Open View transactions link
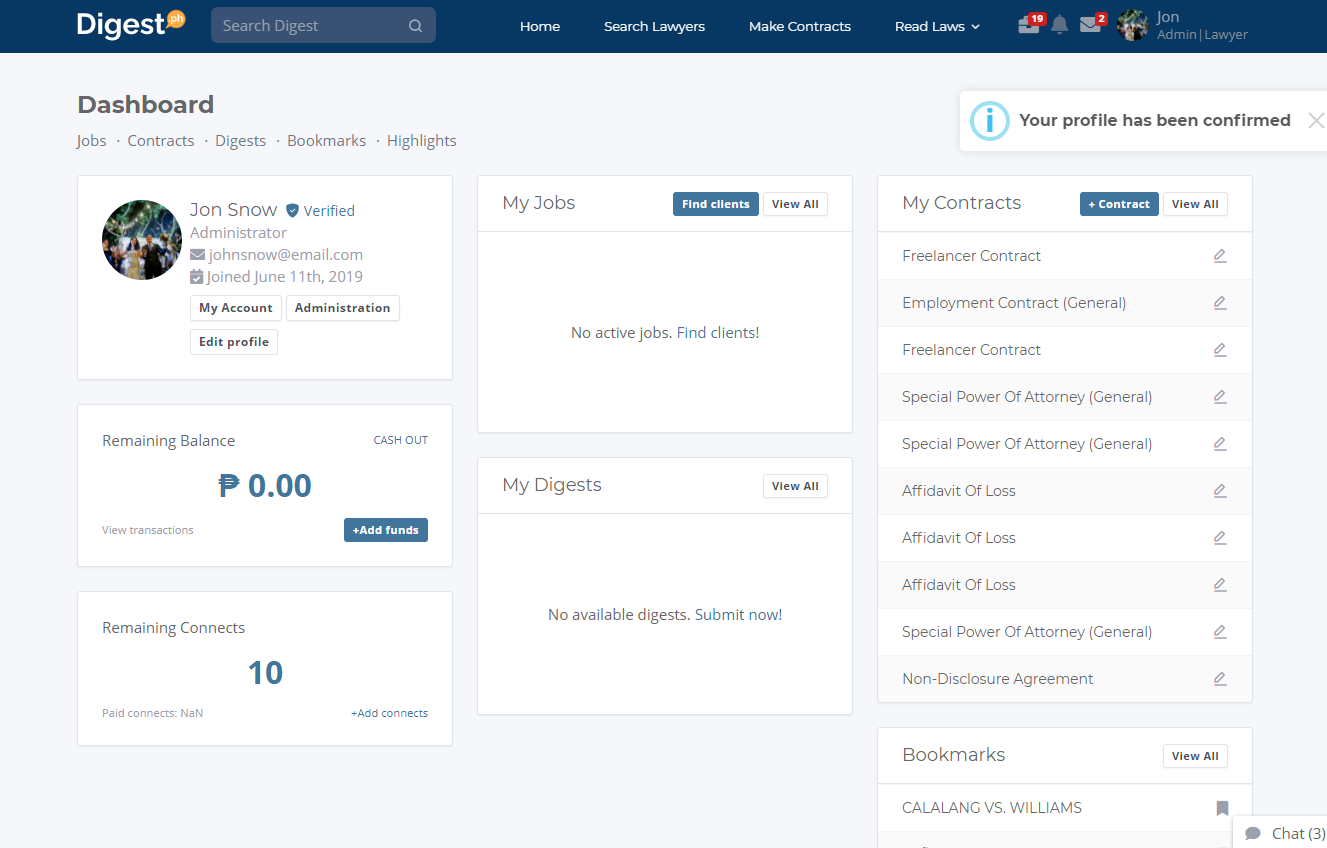The image size is (1327, 848). 147,529
